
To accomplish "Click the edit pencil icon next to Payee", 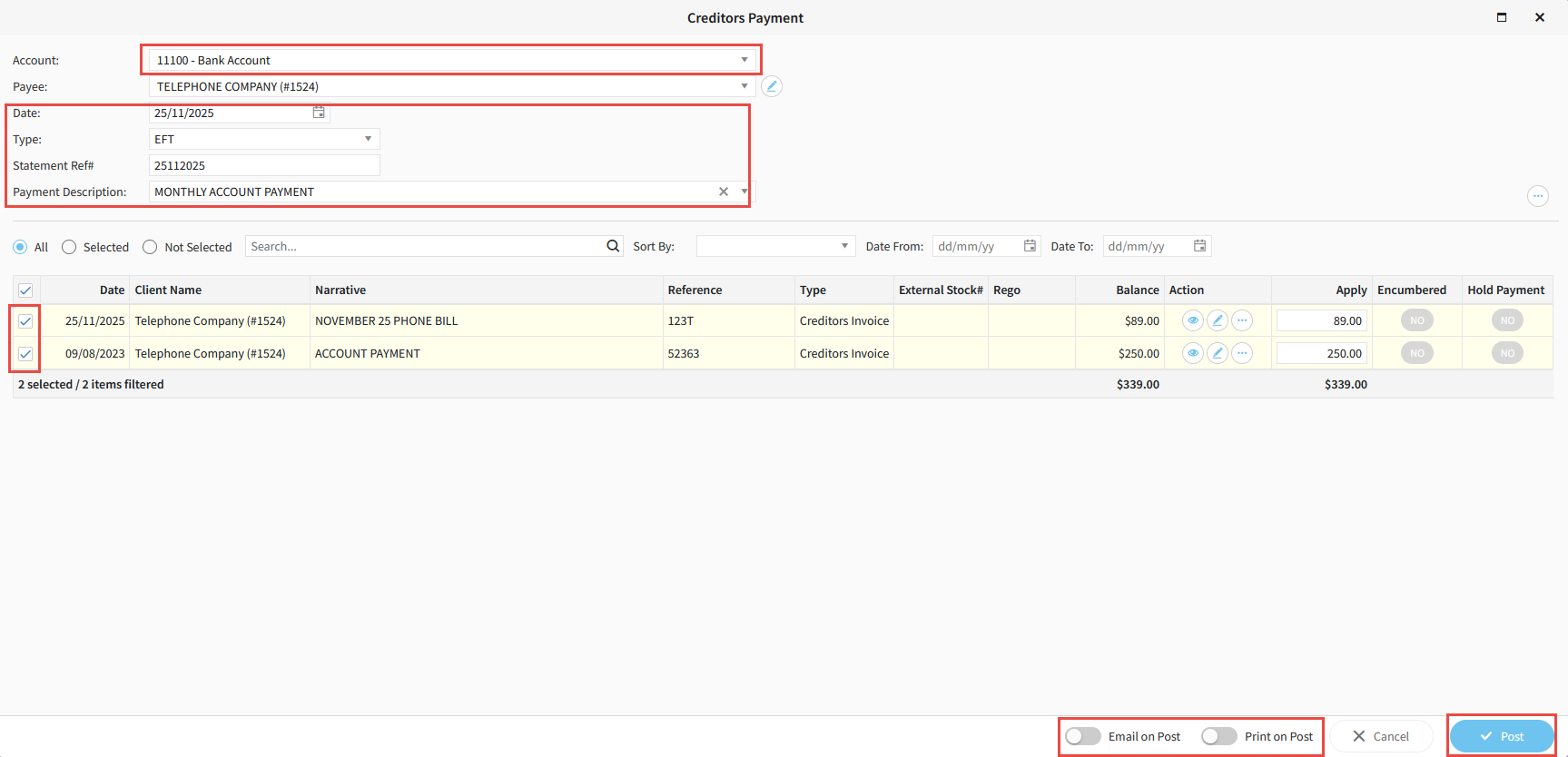I will (x=771, y=86).
